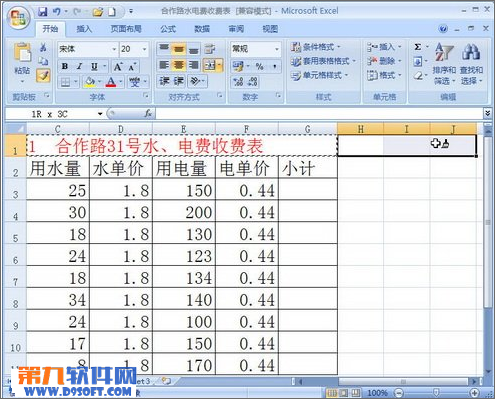Open Conditional Formatting menu
495x399 pixels.
point(315,47)
